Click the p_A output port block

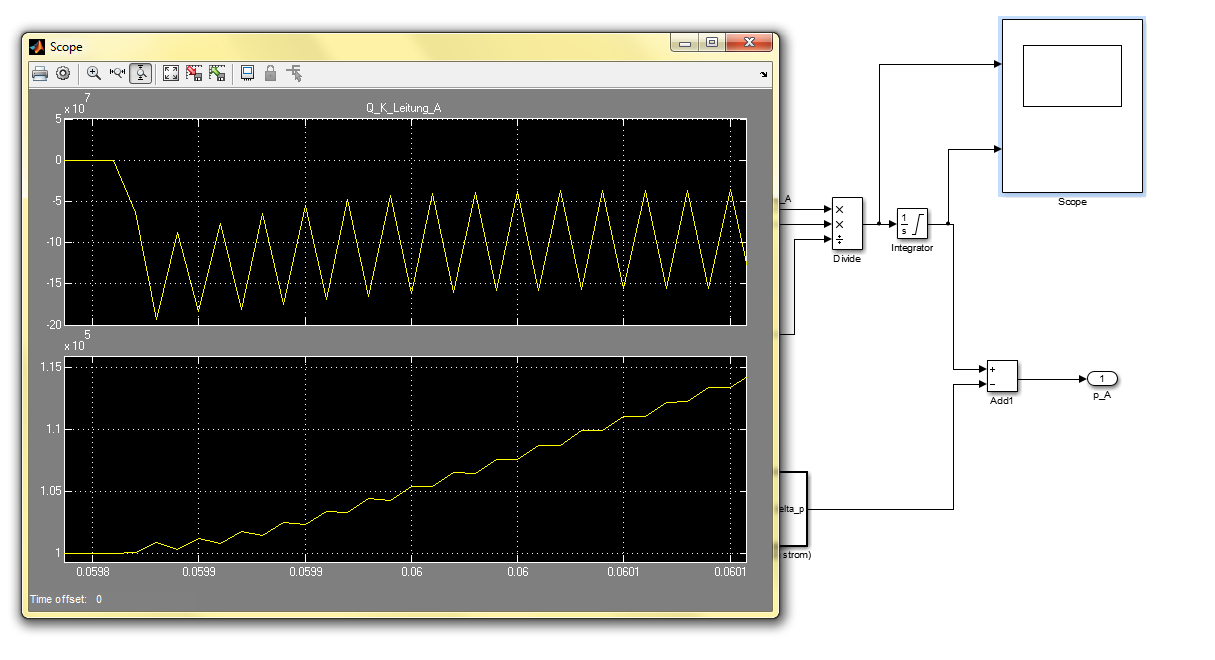coord(1101,378)
